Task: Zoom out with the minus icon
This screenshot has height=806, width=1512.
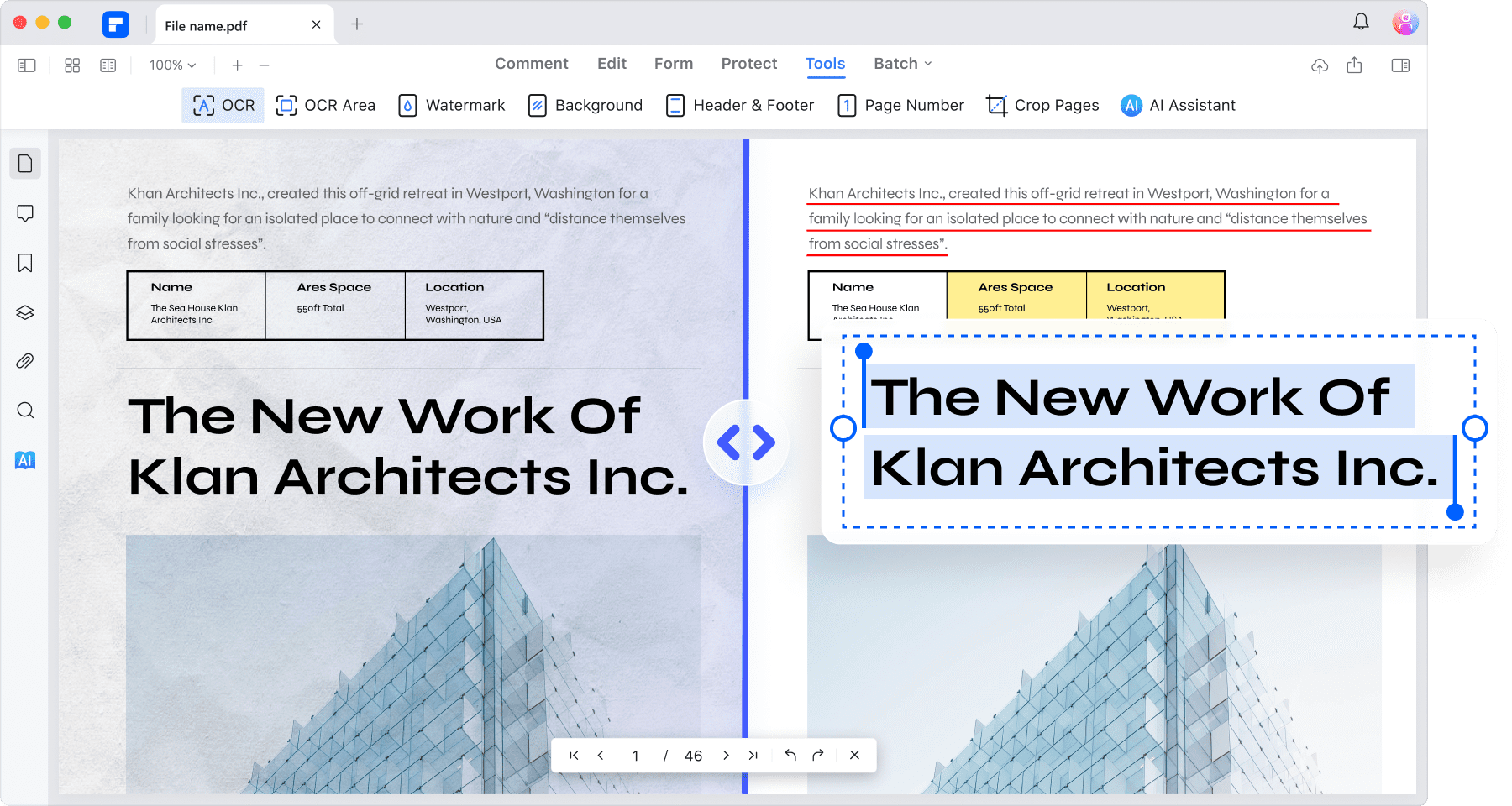Action: [264, 65]
